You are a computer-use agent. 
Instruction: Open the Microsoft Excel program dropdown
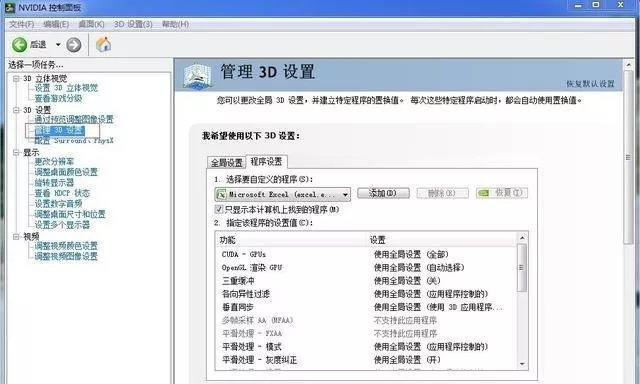(x=282, y=194)
